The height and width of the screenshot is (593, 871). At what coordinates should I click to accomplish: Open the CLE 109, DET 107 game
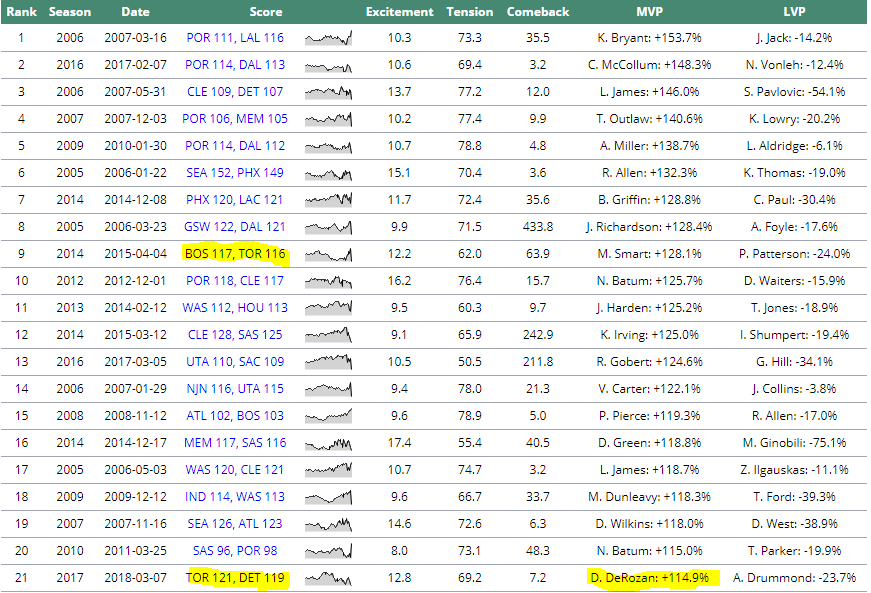tap(235, 92)
